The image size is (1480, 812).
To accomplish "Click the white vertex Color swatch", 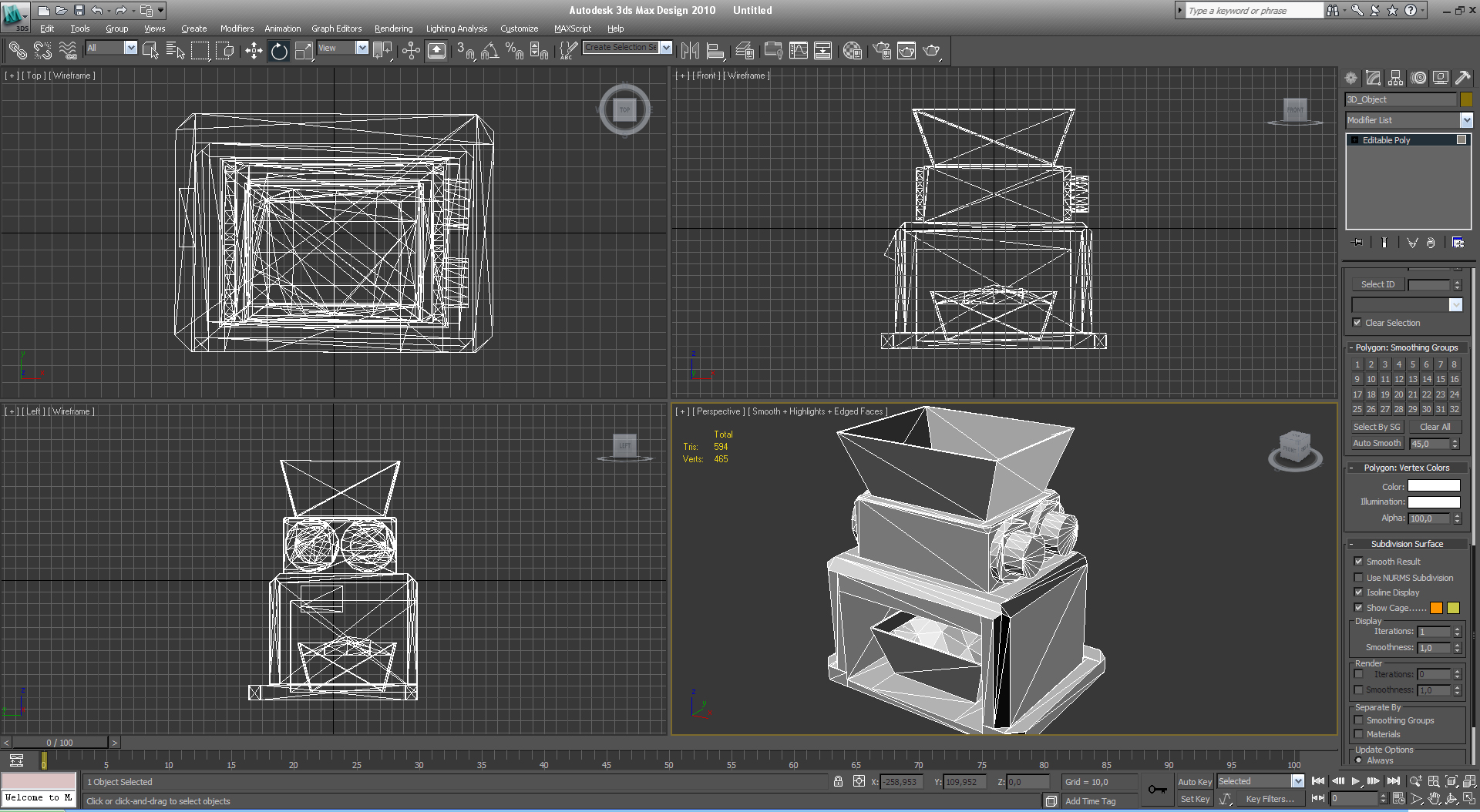I will click(1434, 486).
